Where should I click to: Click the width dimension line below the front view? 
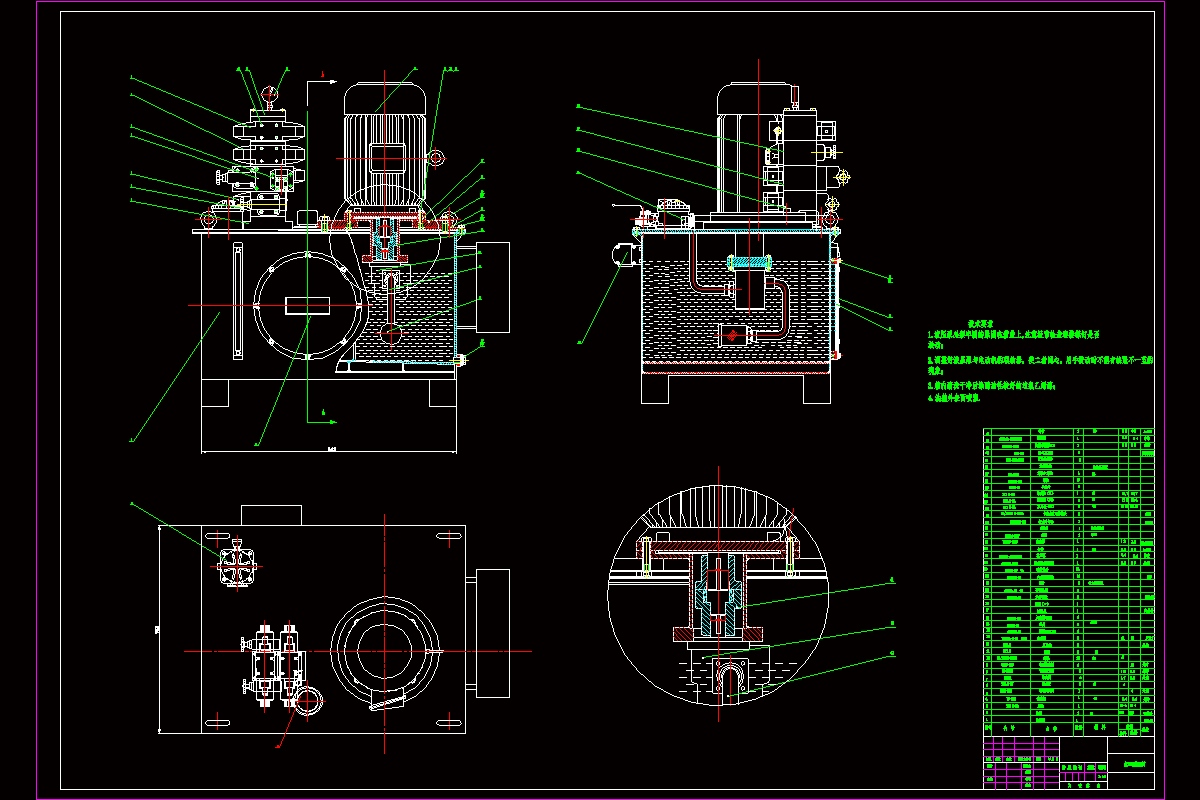330,452
